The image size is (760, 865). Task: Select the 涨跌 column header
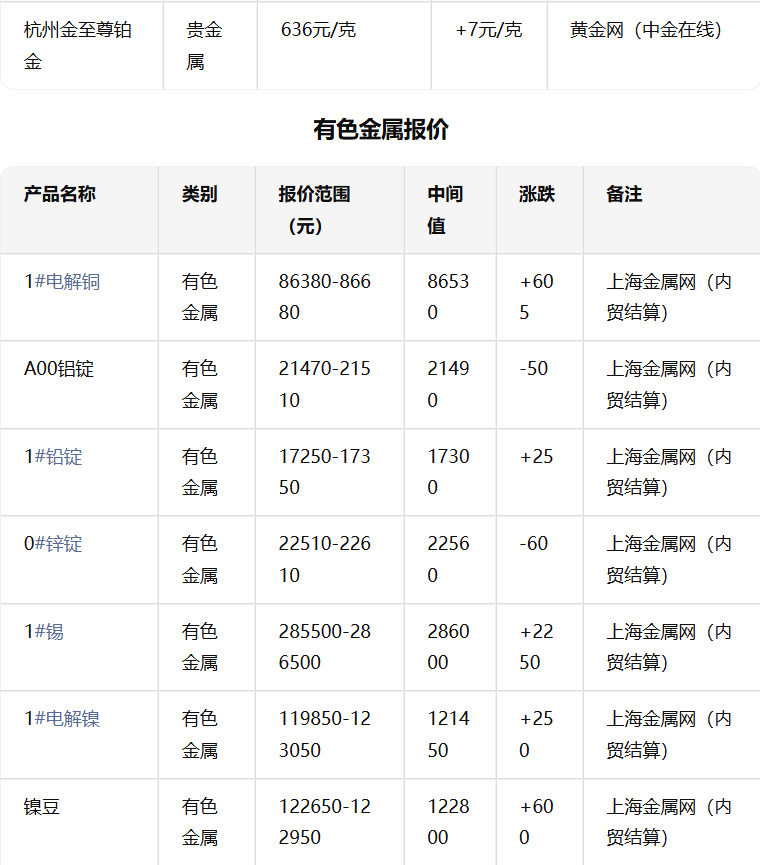[x=537, y=194]
